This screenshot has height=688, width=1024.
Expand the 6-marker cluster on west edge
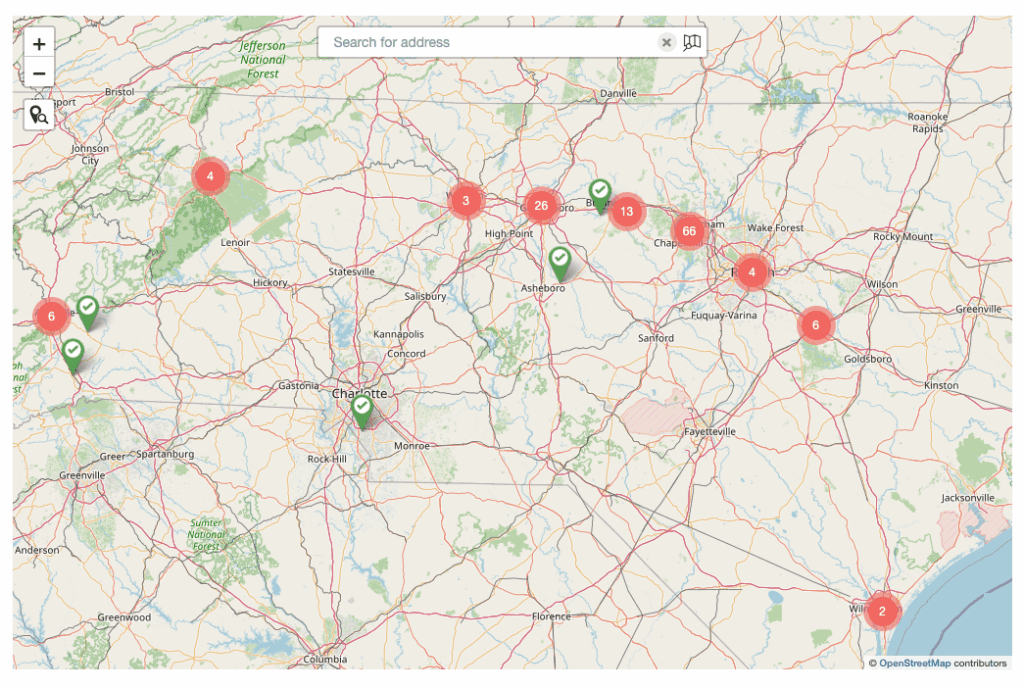pyautogui.click(x=51, y=317)
